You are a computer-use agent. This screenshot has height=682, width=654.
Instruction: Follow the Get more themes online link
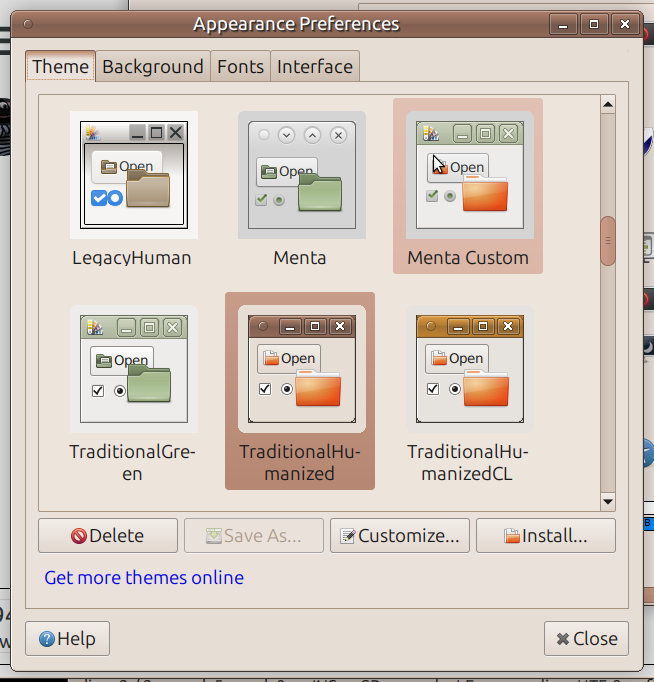(144, 578)
